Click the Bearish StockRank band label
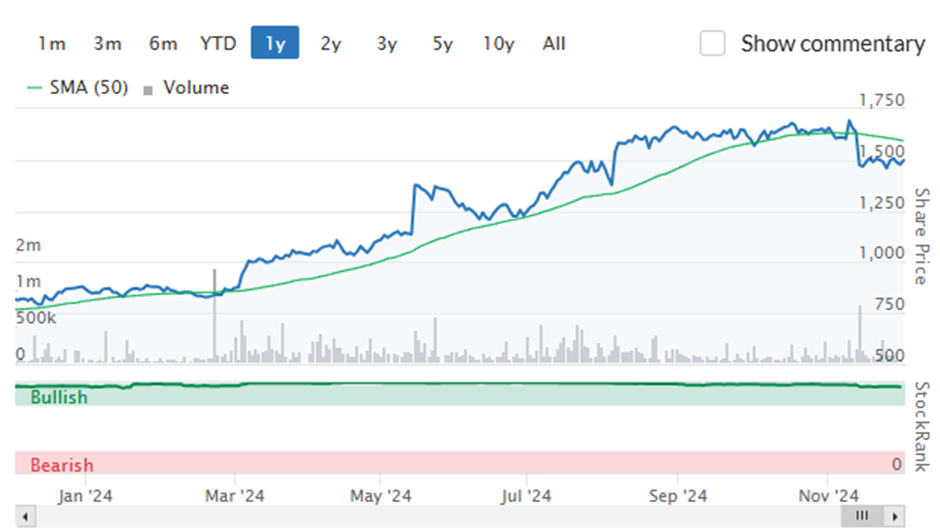 62,465
